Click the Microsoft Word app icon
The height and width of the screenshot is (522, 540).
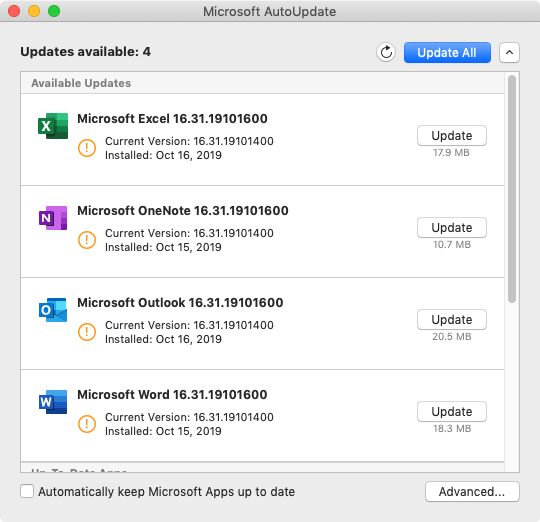53,401
